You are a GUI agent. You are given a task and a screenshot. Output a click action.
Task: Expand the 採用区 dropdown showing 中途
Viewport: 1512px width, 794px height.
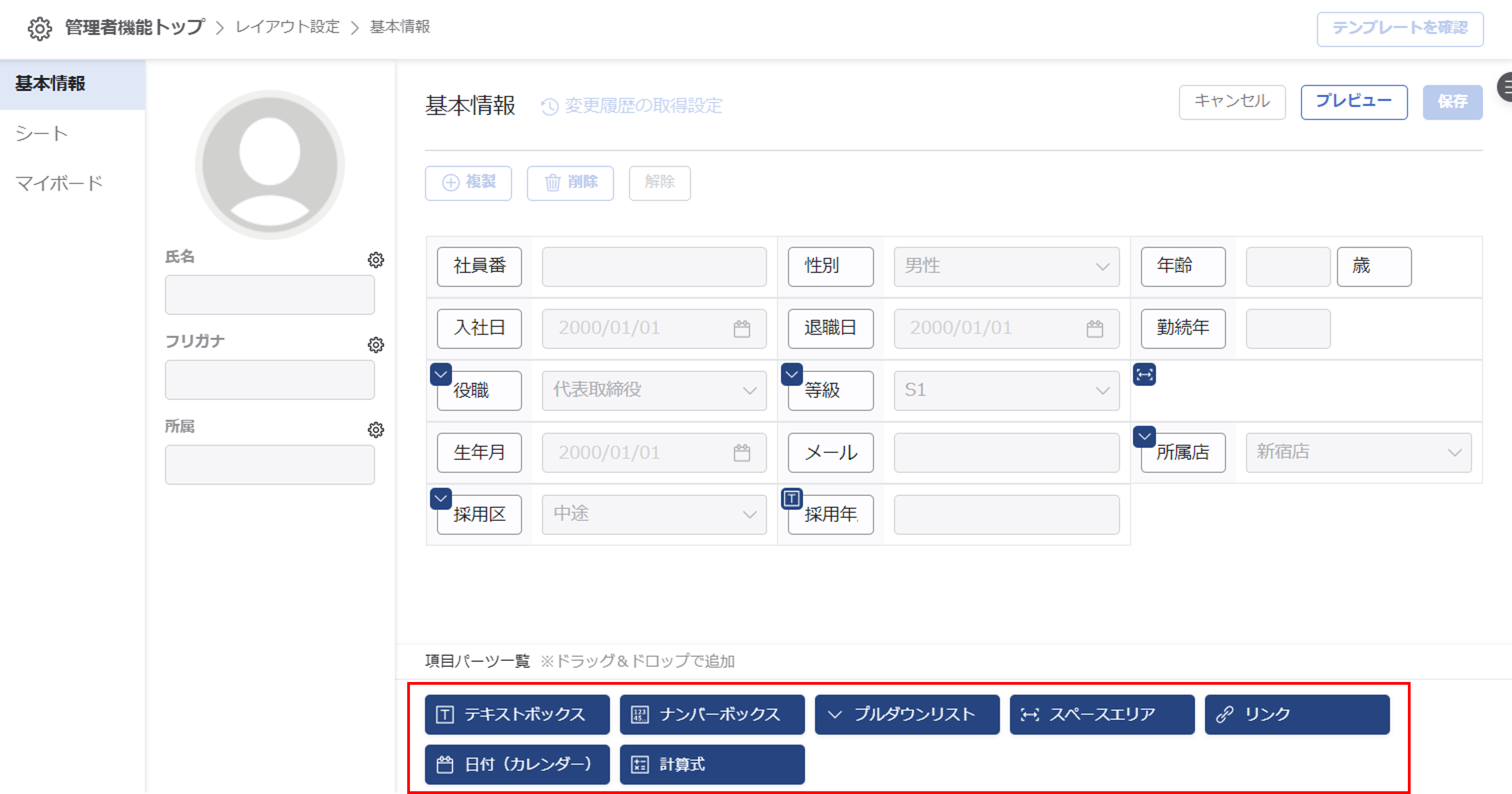point(654,515)
